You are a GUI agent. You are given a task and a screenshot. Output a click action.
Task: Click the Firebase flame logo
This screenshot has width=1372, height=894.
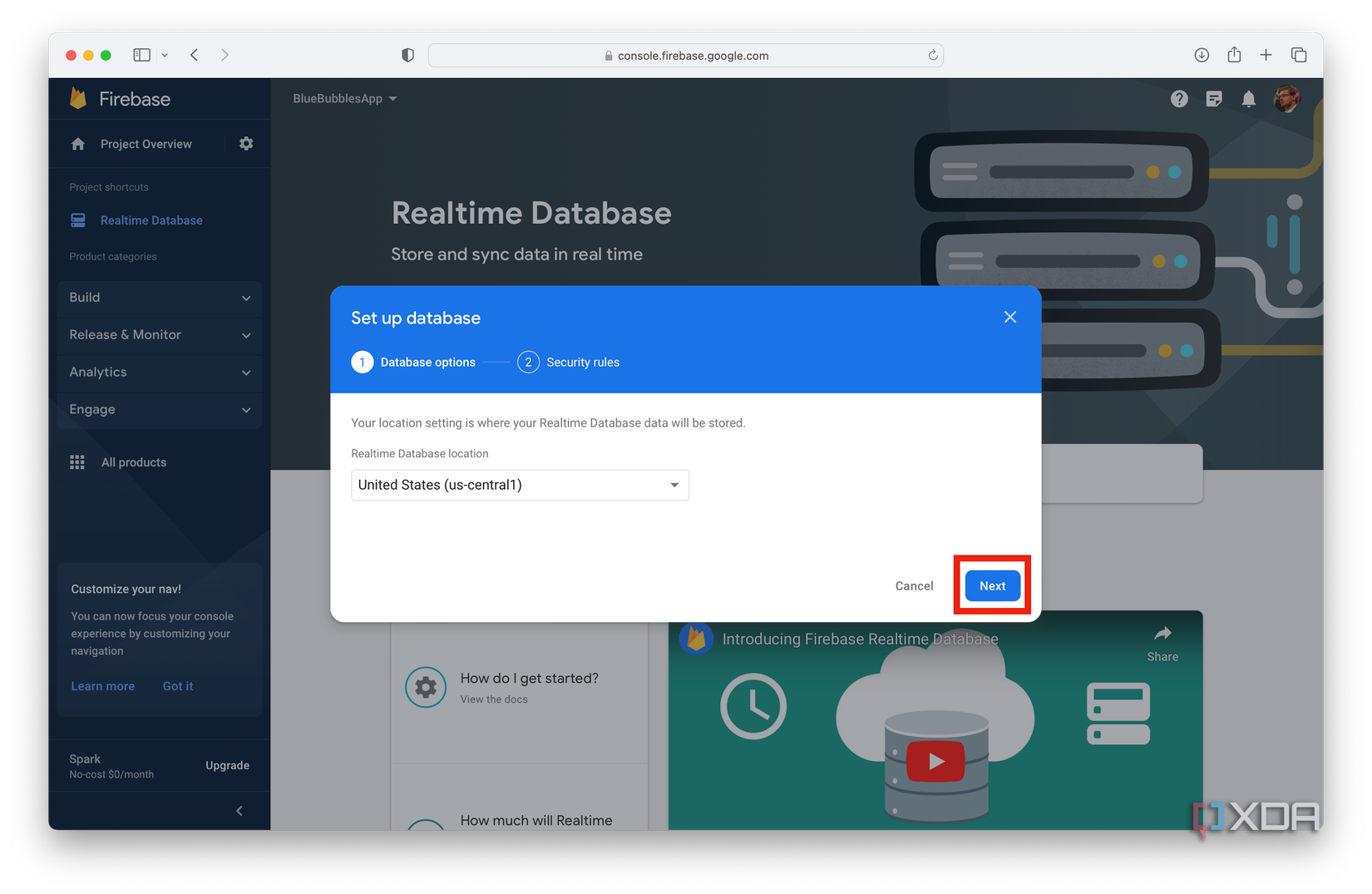tap(78, 98)
